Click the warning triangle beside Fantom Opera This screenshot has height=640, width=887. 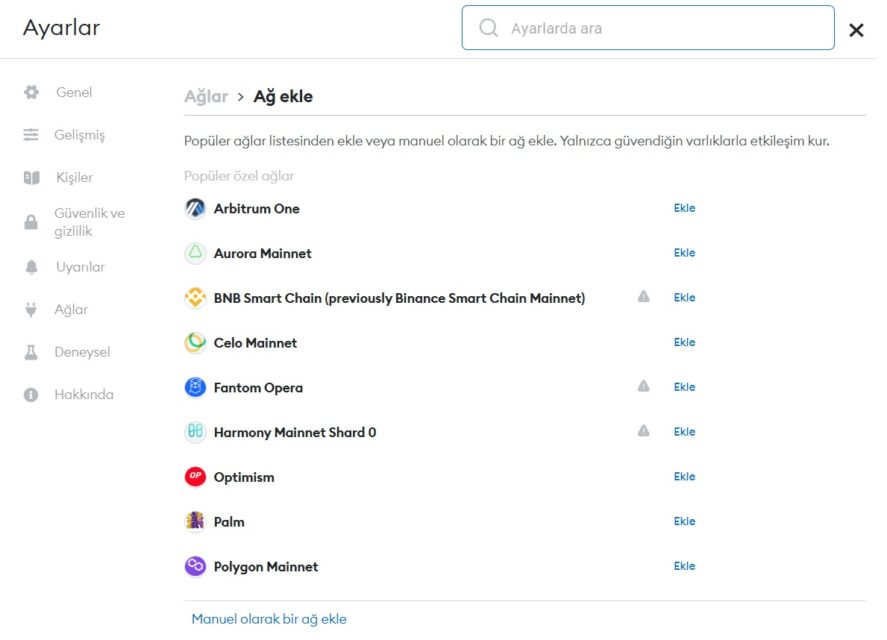pyautogui.click(x=643, y=386)
